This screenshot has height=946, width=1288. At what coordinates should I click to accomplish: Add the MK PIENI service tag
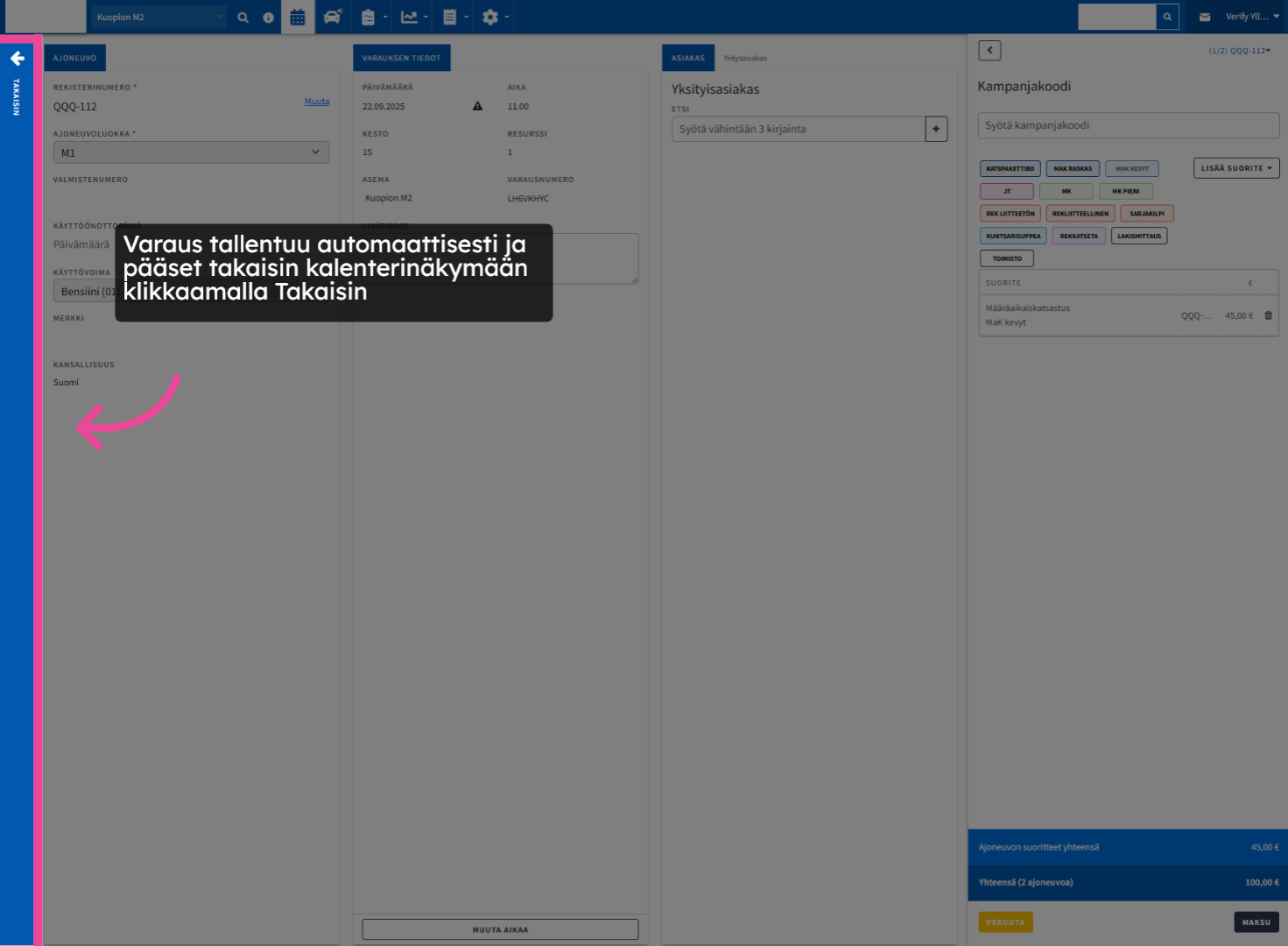click(x=1126, y=191)
